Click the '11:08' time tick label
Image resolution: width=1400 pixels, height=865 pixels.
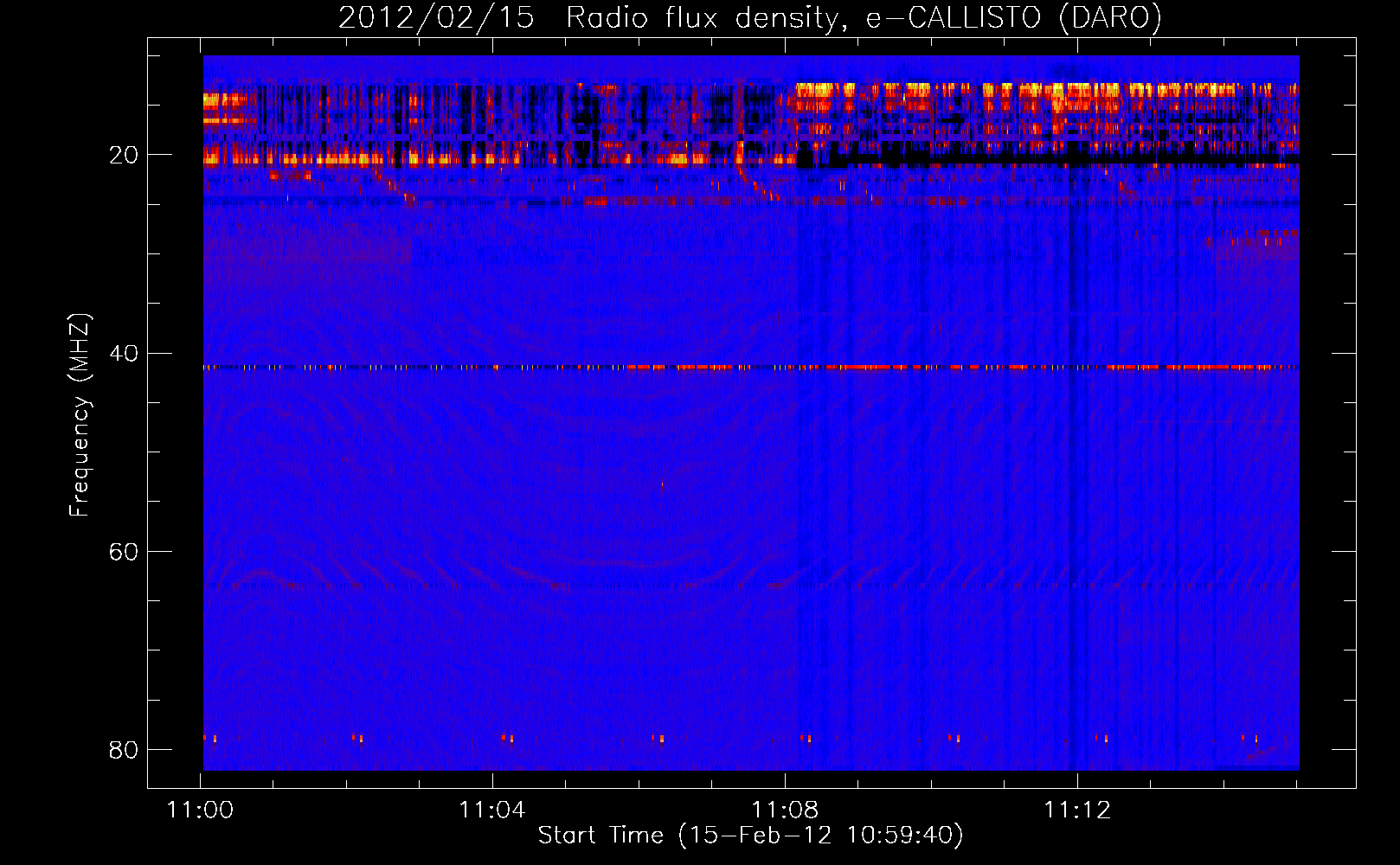coord(785,810)
